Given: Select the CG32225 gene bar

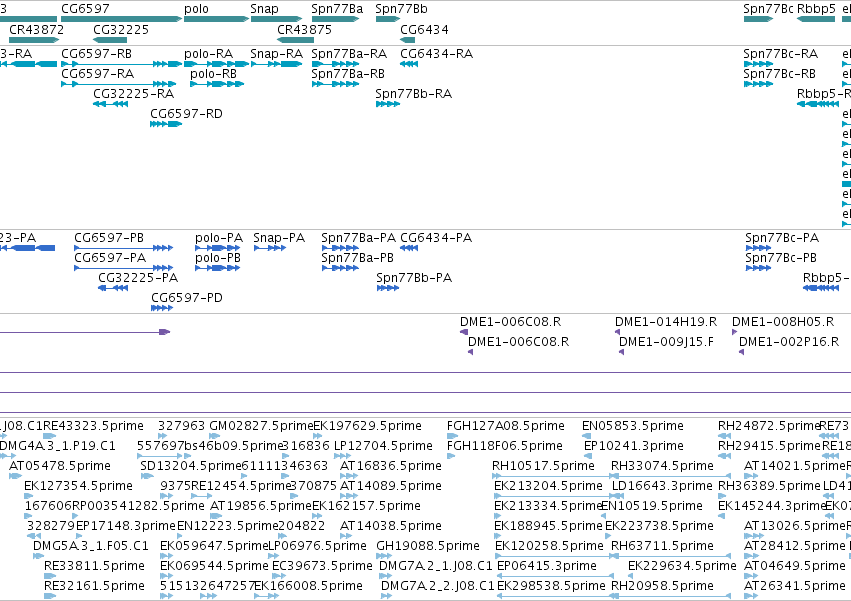Looking at the screenshot, I should point(110,40).
